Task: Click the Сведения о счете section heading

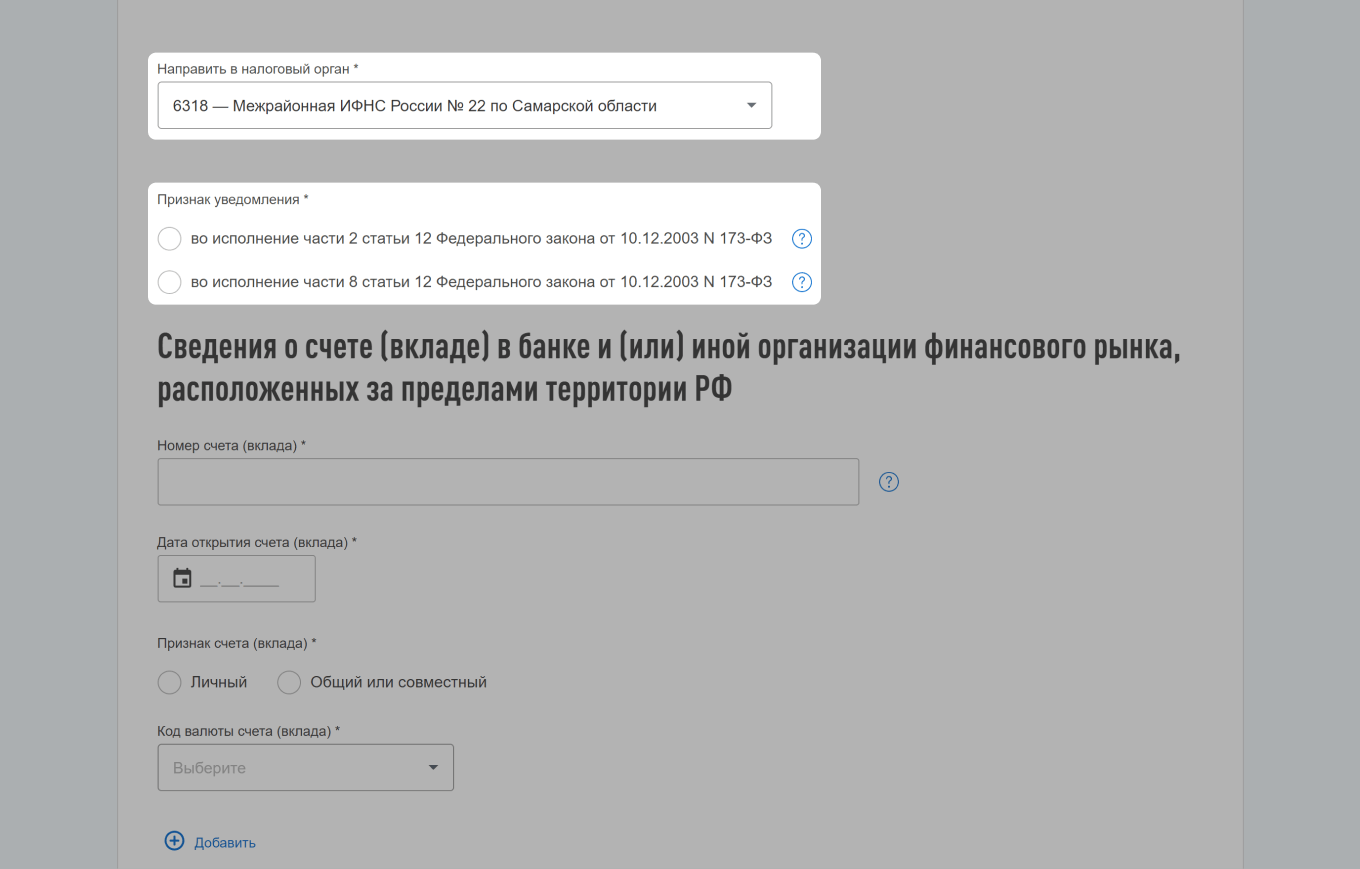Action: tap(668, 365)
